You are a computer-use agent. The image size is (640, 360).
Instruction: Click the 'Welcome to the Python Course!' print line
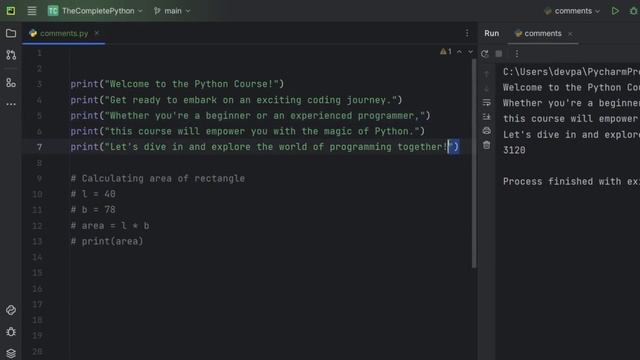coord(177,84)
